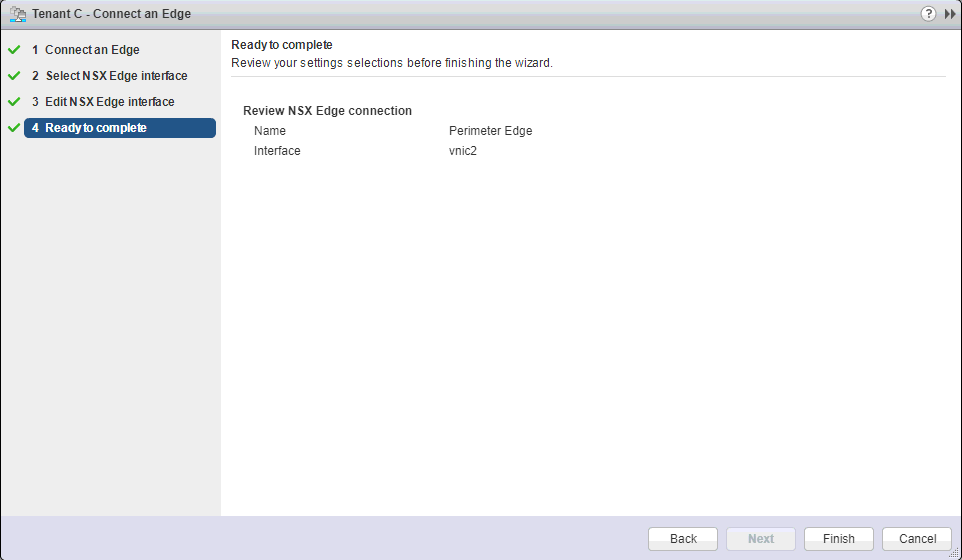Click the vnic2 interface value
Image resolution: width=962 pixels, height=560 pixels.
(x=463, y=151)
